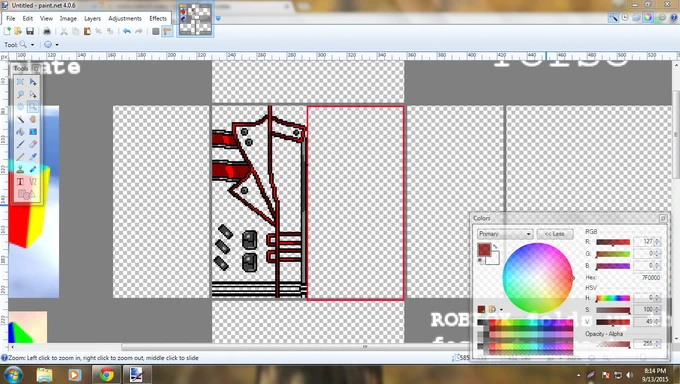Select the Paint Bucket tool
Viewport: 680px width, 384px height.
pos(20,131)
